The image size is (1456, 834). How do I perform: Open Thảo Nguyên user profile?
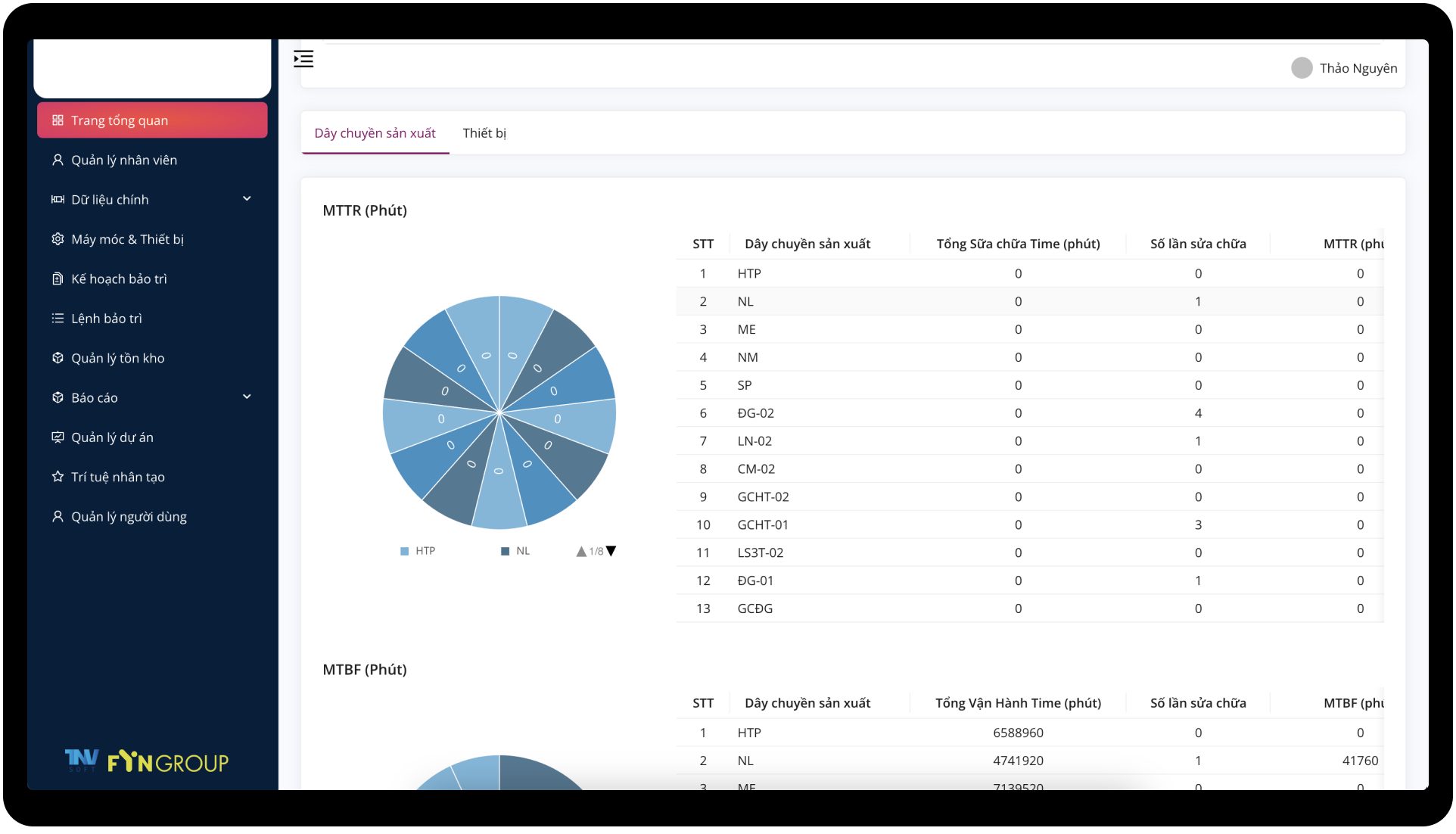pos(1344,68)
